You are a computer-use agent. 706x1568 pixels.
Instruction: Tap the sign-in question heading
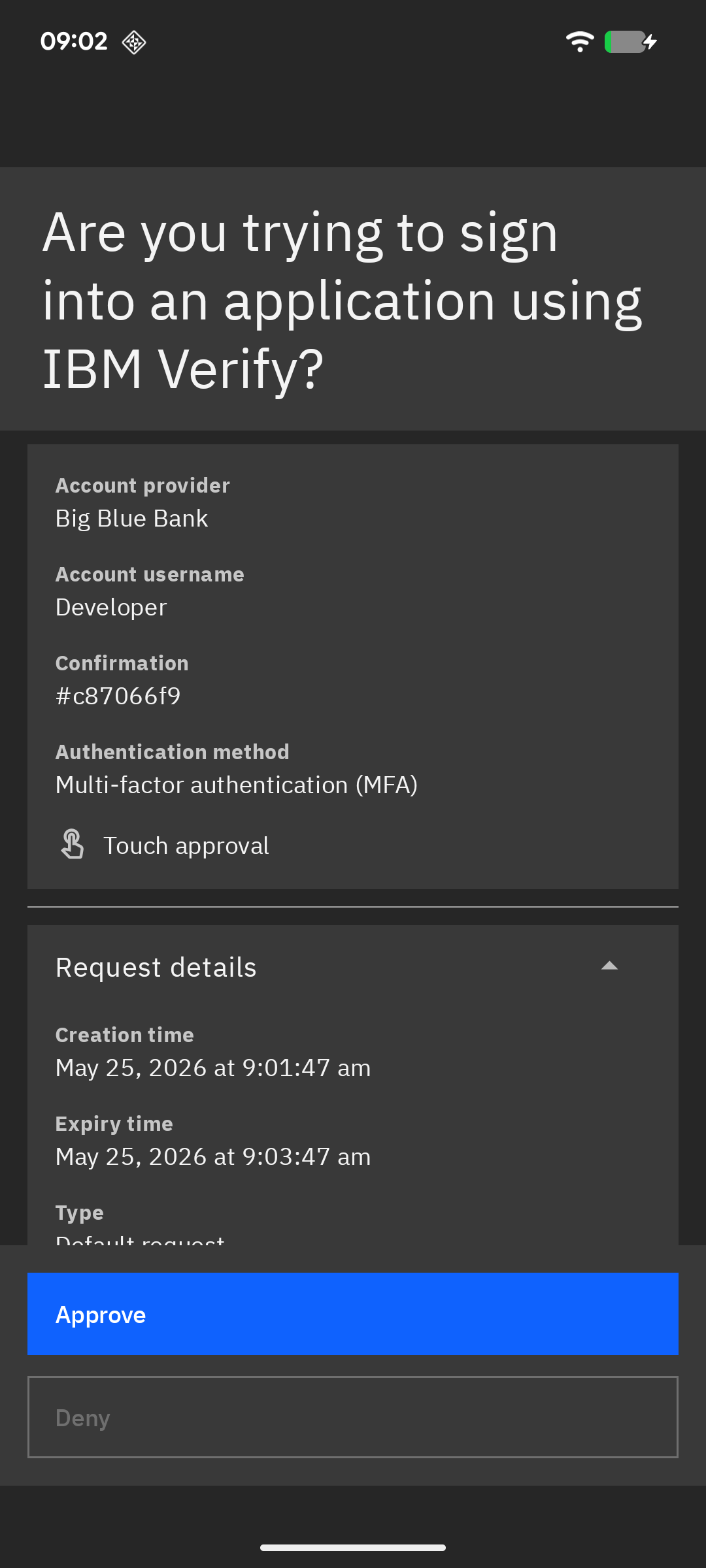pos(343,301)
